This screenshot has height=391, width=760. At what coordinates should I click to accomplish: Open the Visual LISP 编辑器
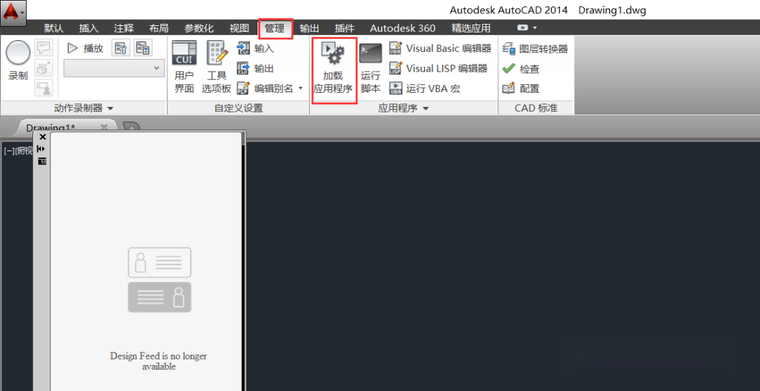438,68
